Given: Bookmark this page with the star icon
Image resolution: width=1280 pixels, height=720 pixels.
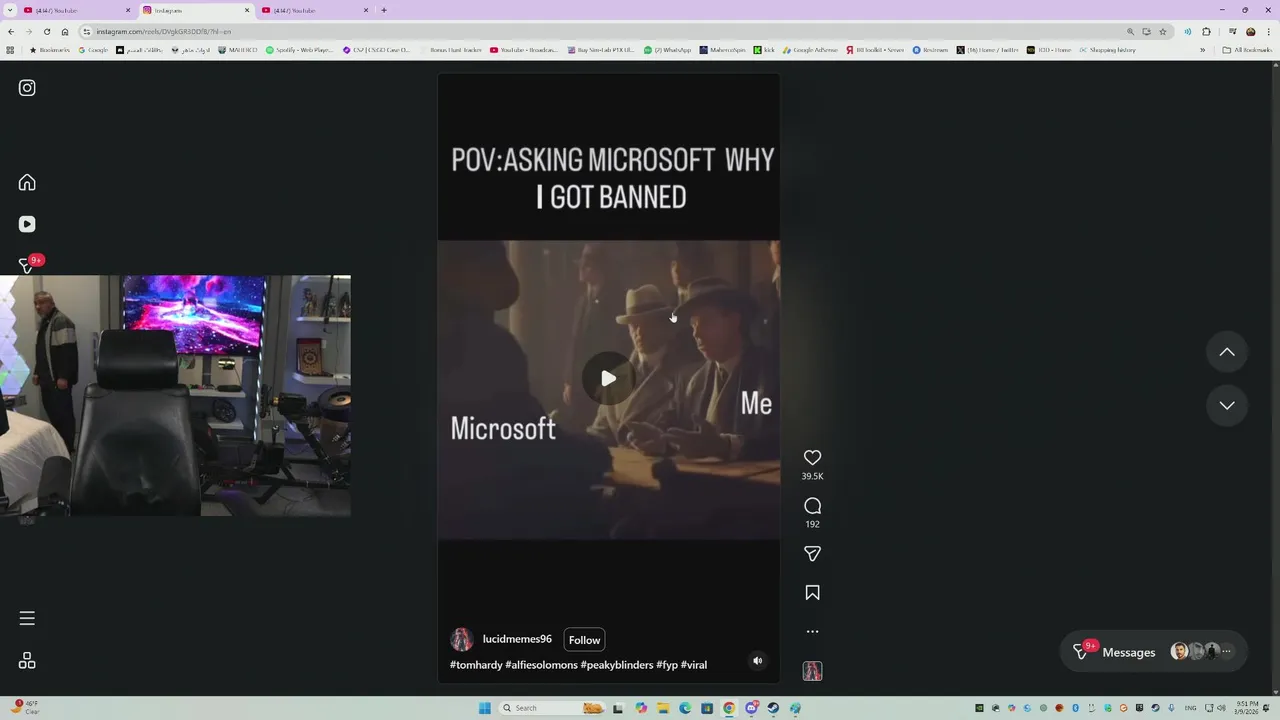Looking at the screenshot, I should pos(1162,31).
